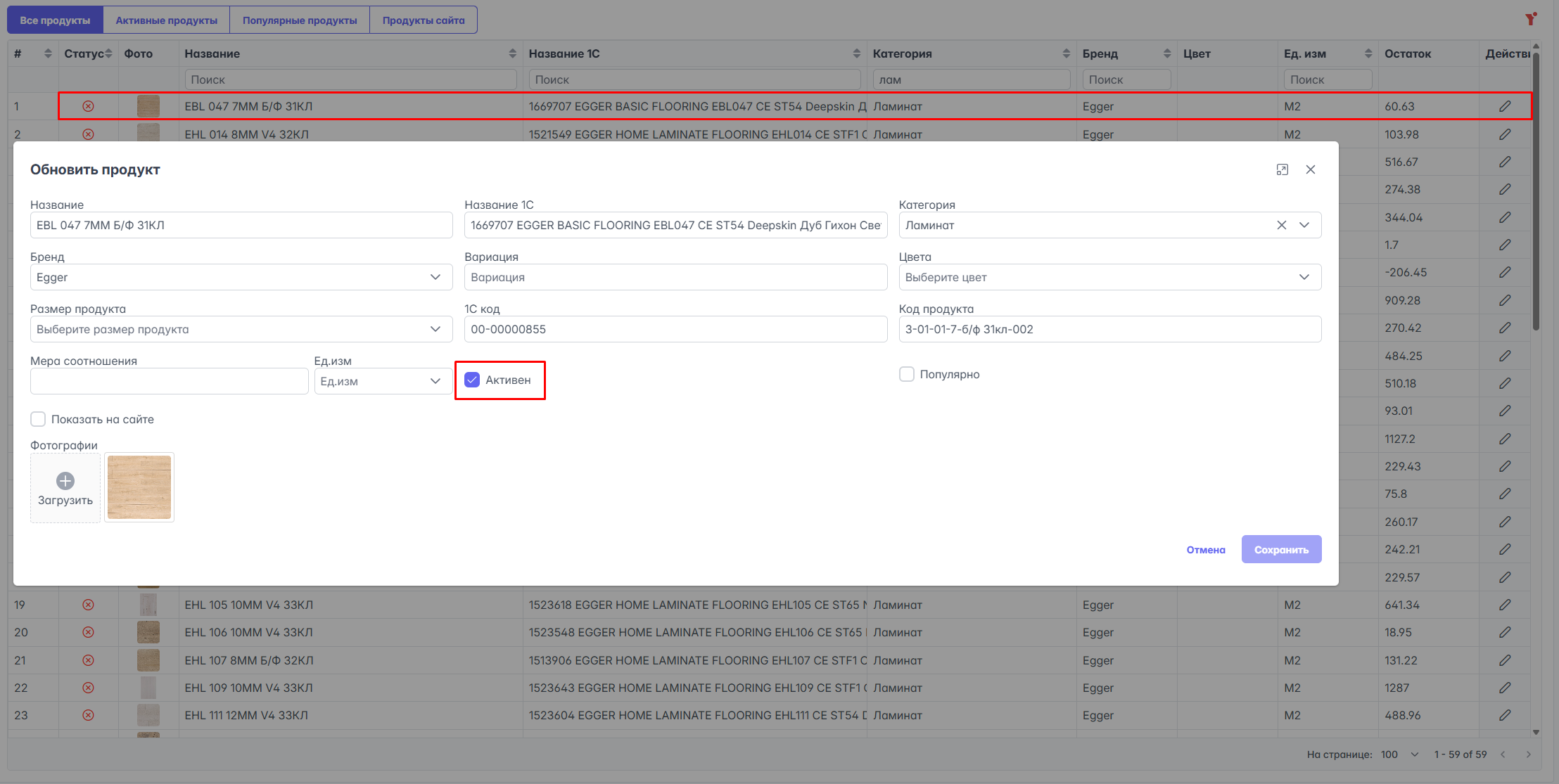Click the fullscreen expand icon in dialog header
This screenshot has height=784, width=1559.
click(1282, 169)
